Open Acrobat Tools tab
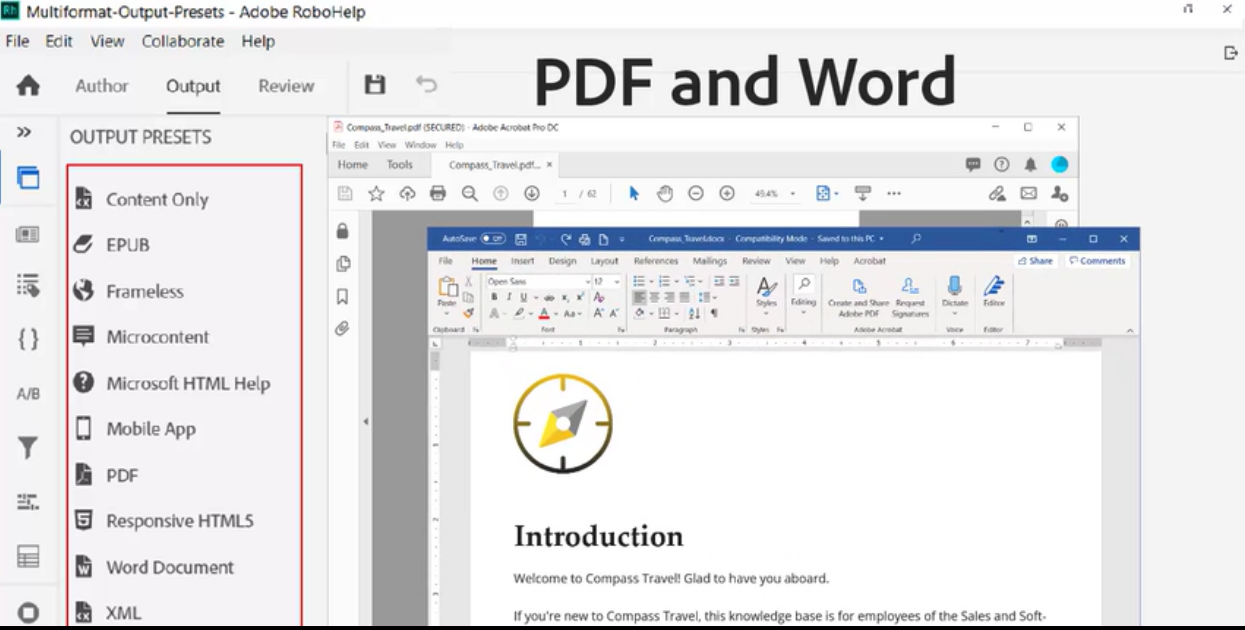 (400, 165)
